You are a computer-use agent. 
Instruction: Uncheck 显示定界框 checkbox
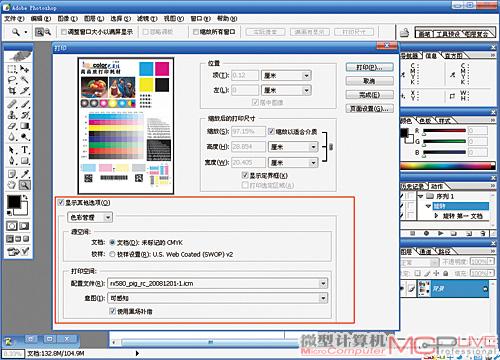(x=245, y=175)
